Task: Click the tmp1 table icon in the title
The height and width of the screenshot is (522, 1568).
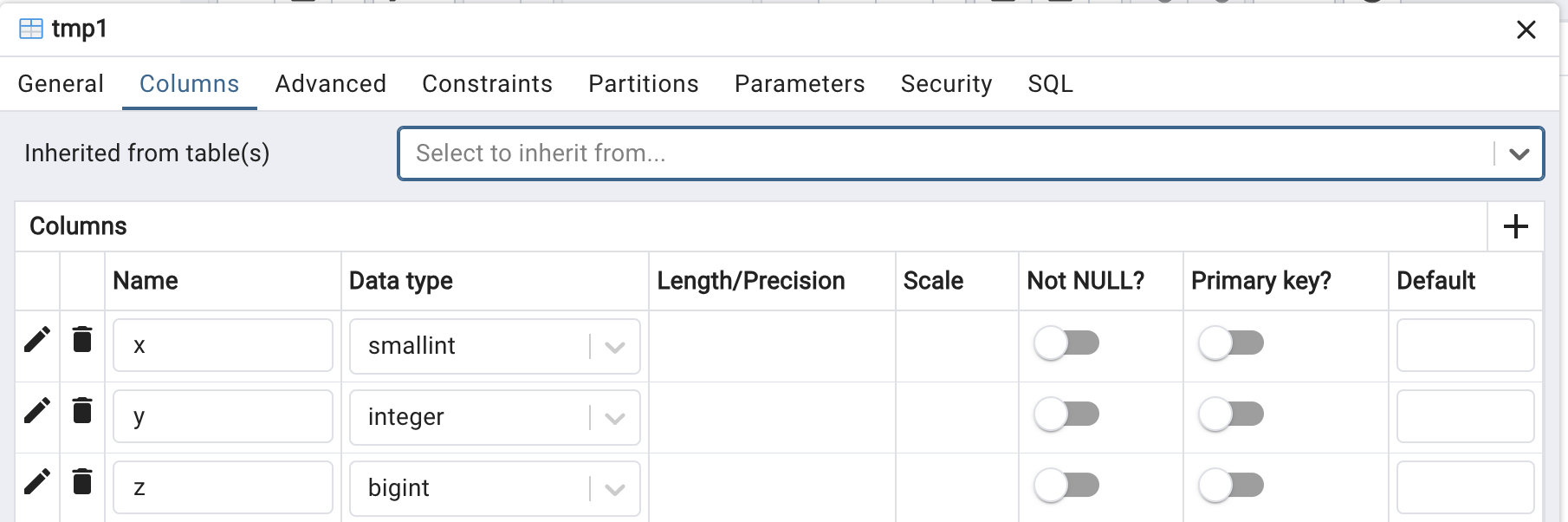Action: (x=31, y=29)
